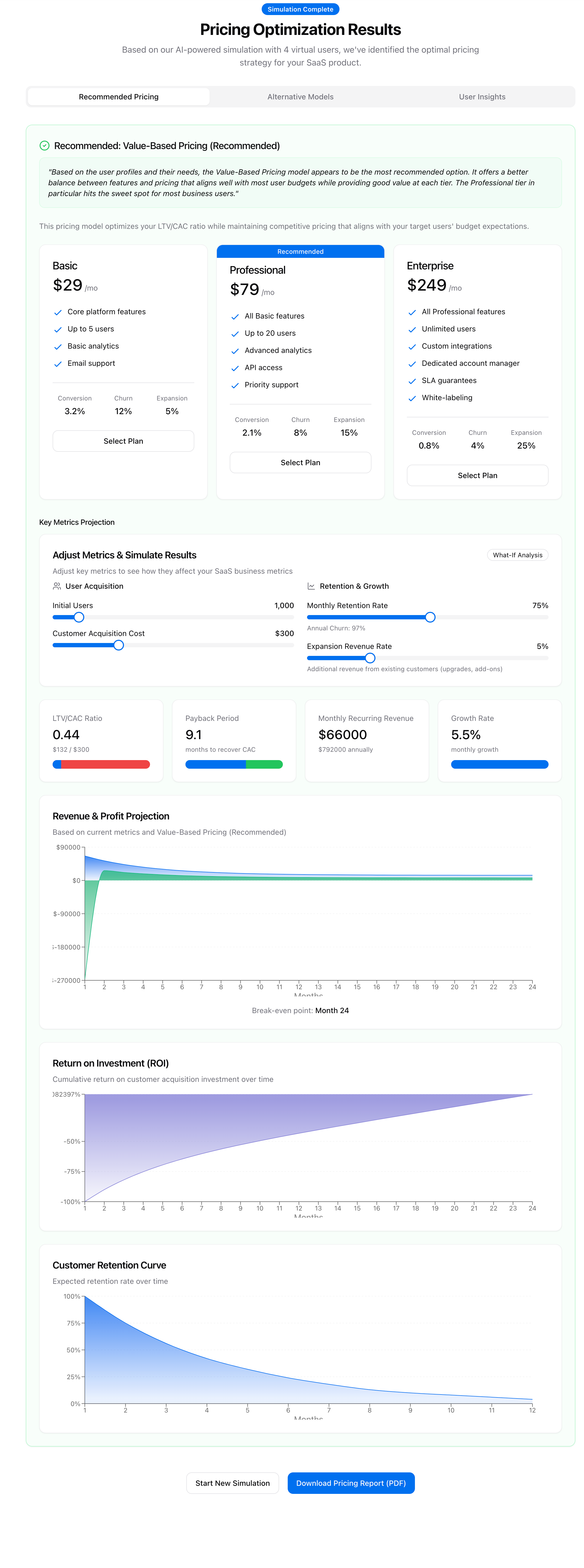Click the What-If Analysis badge

click(x=518, y=555)
